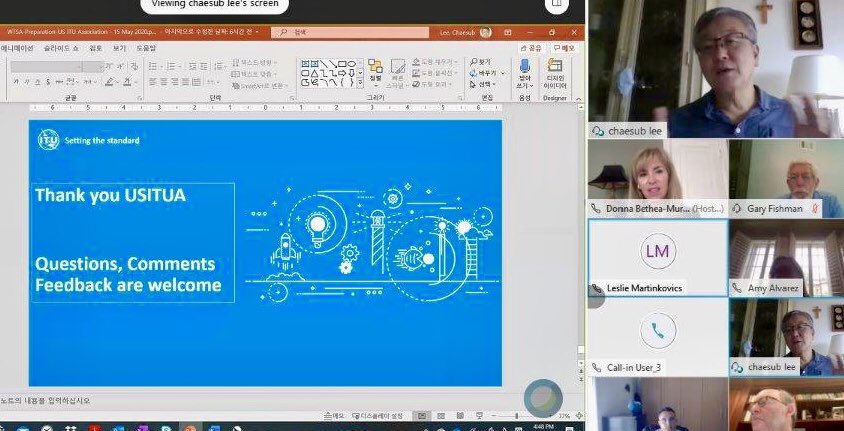Viewport: 844px width, 431px height.
Task: Open the Slide Show (슬라이드 쇼) tab
Action: (x=61, y=48)
